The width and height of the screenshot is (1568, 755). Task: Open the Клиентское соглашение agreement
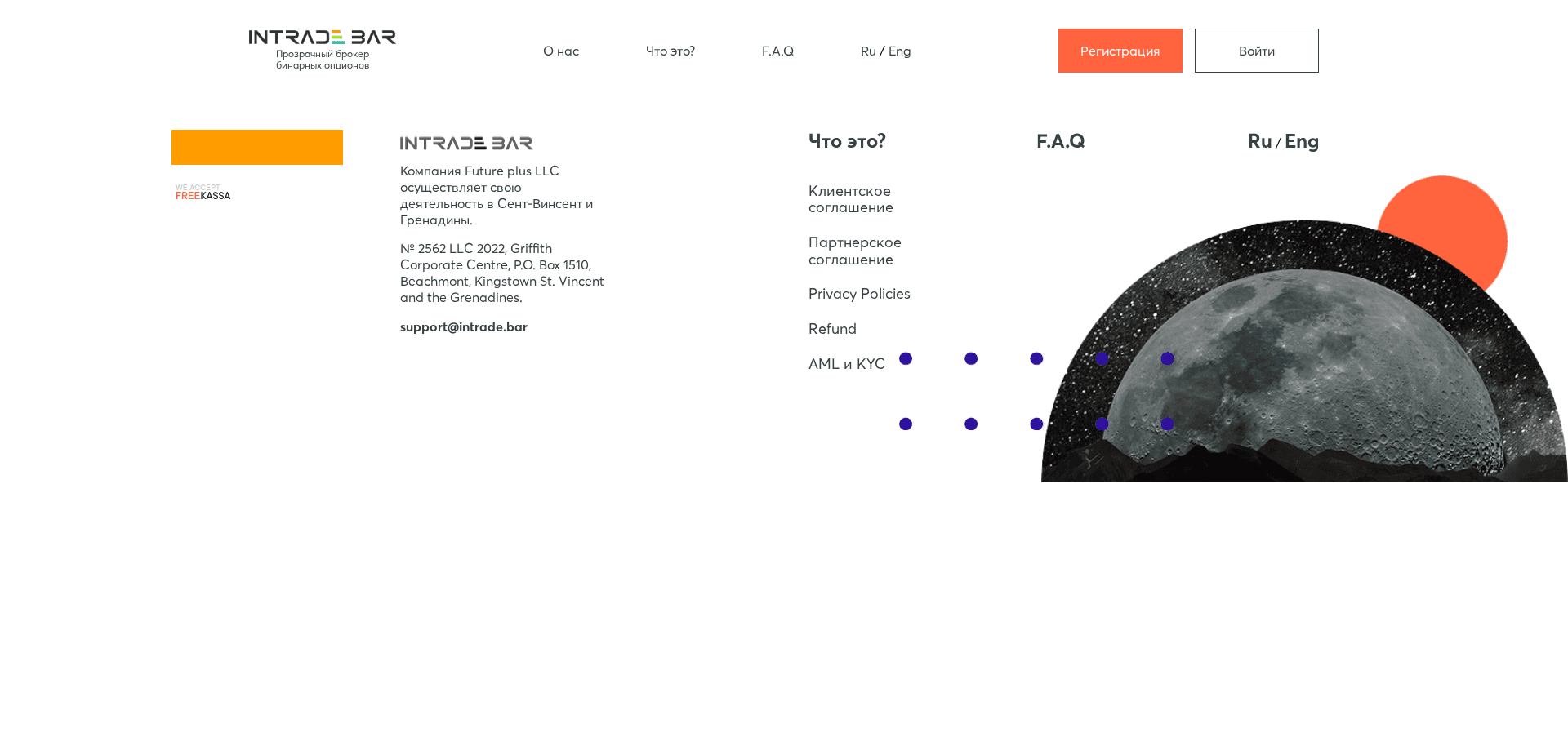tap(849, 199)
